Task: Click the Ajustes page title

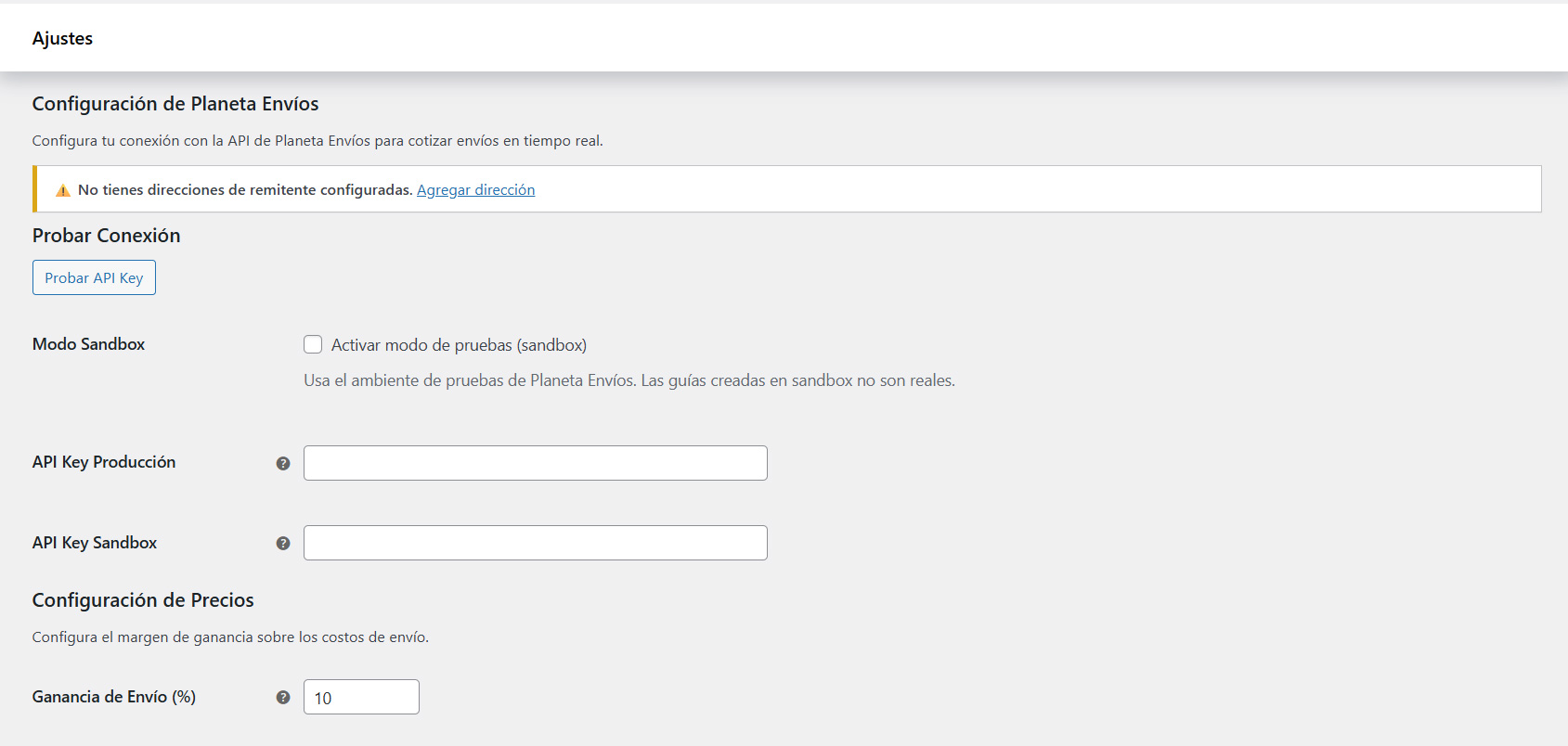Action: (x=62, y=38)
